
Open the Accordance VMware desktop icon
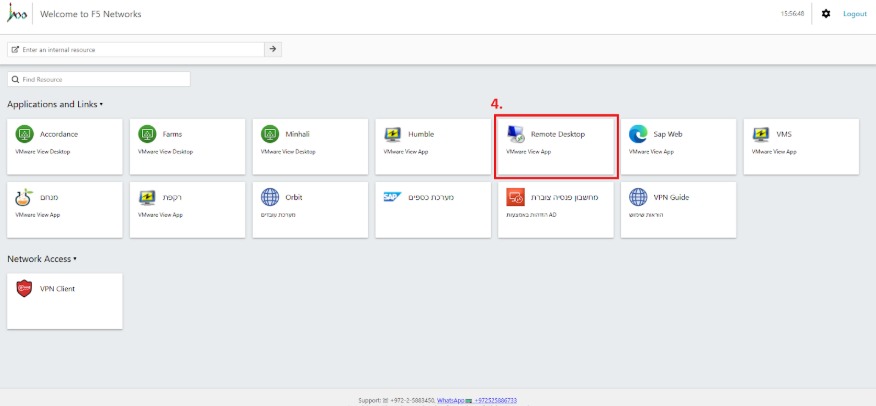(x=25, y=134)
